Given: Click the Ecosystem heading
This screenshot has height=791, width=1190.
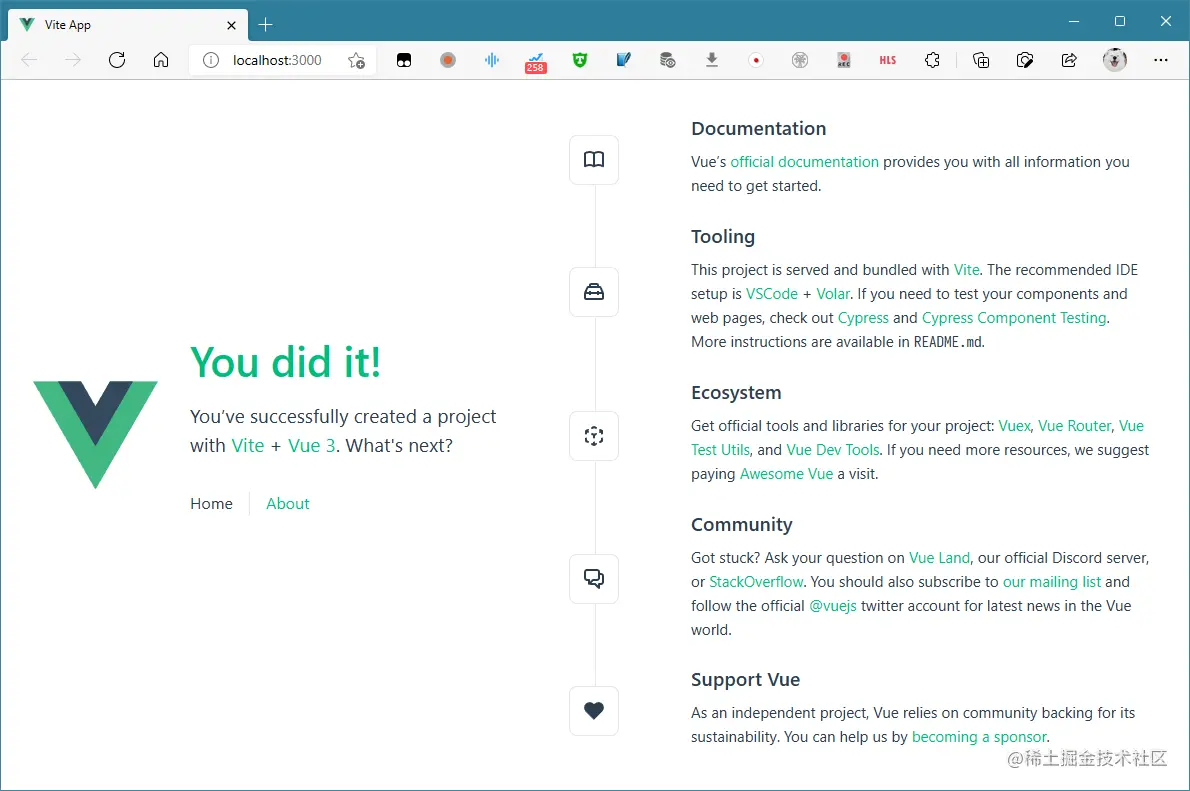Looking at the screenshot, I should tap(735, 392).
